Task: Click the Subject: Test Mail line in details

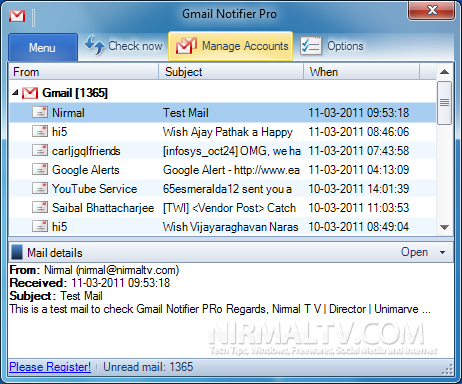Action: pos(56,296)
